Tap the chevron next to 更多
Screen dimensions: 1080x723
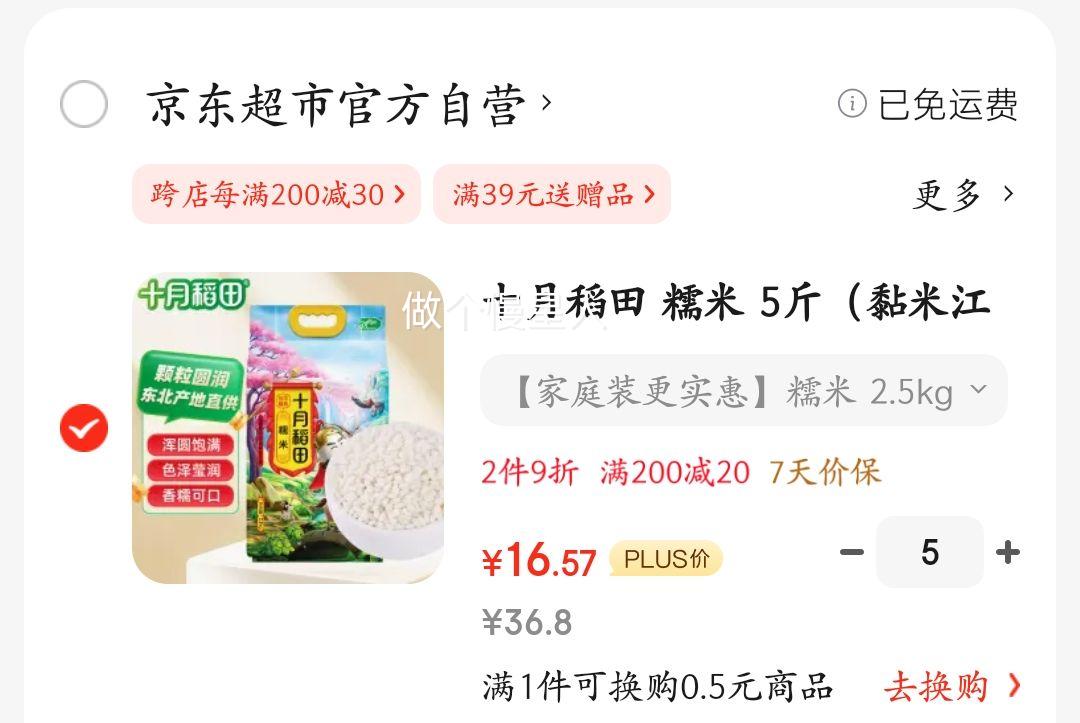pos(1008,194)
